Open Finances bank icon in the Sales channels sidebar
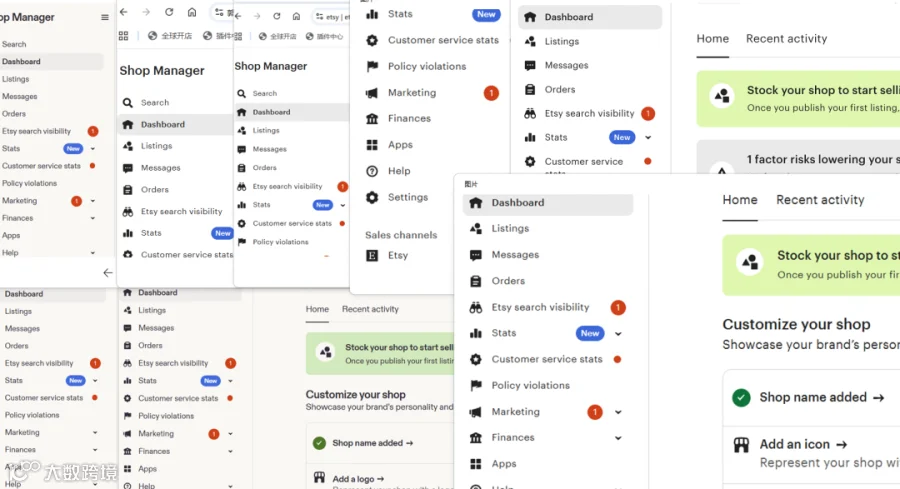 [x=372, y=119]
